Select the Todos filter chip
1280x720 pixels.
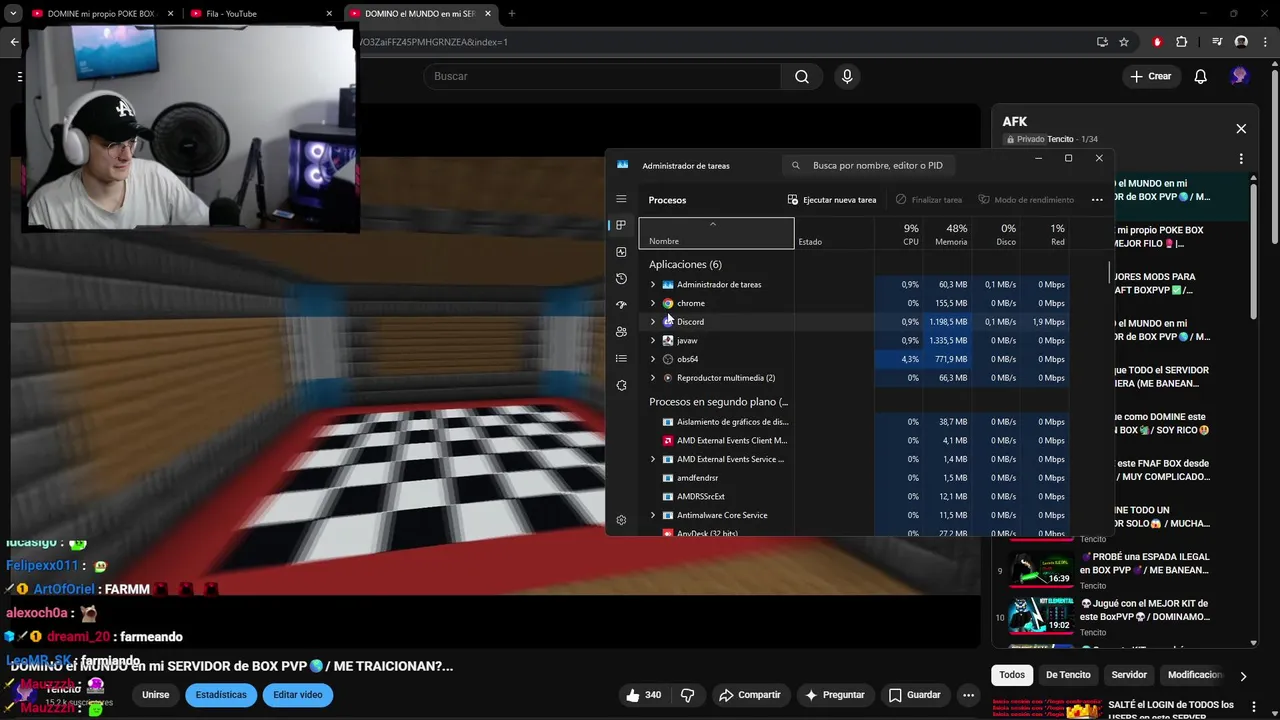(1012, 675)
